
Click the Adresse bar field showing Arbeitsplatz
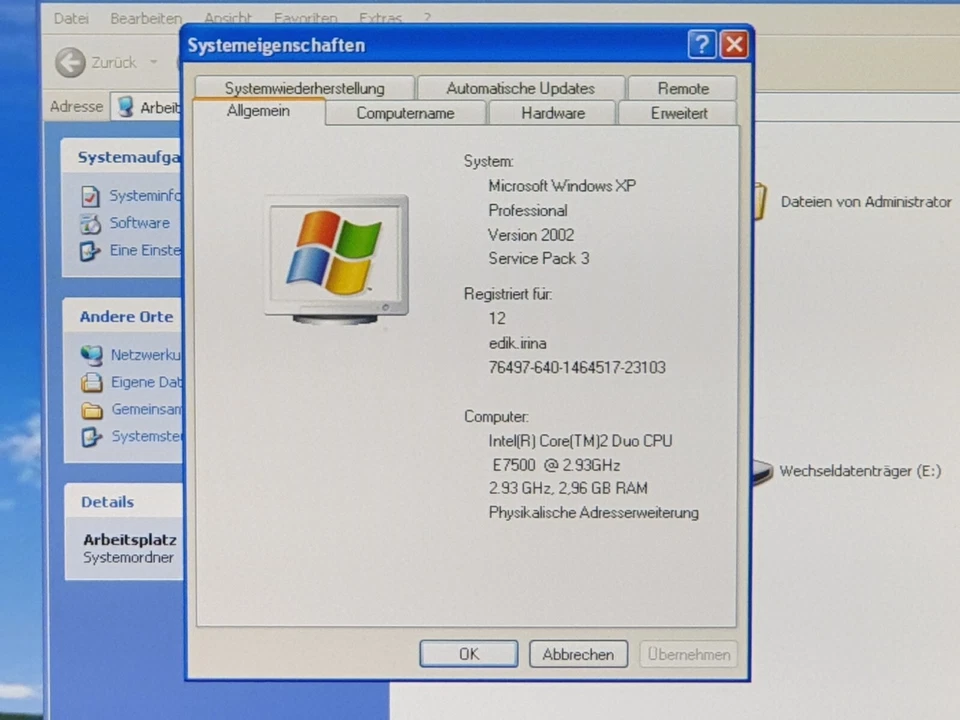click(x=147, y=107)
